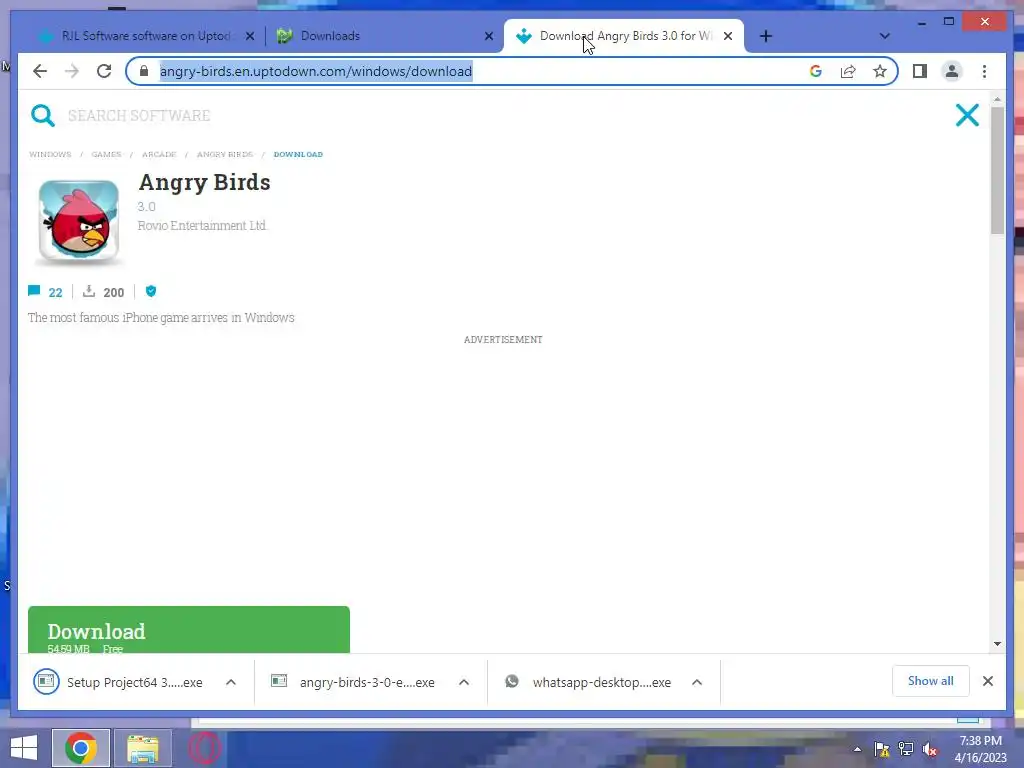This screenshot has height=768, width=1024.
Task: Open a new browser tab
Action: (766, 36)
